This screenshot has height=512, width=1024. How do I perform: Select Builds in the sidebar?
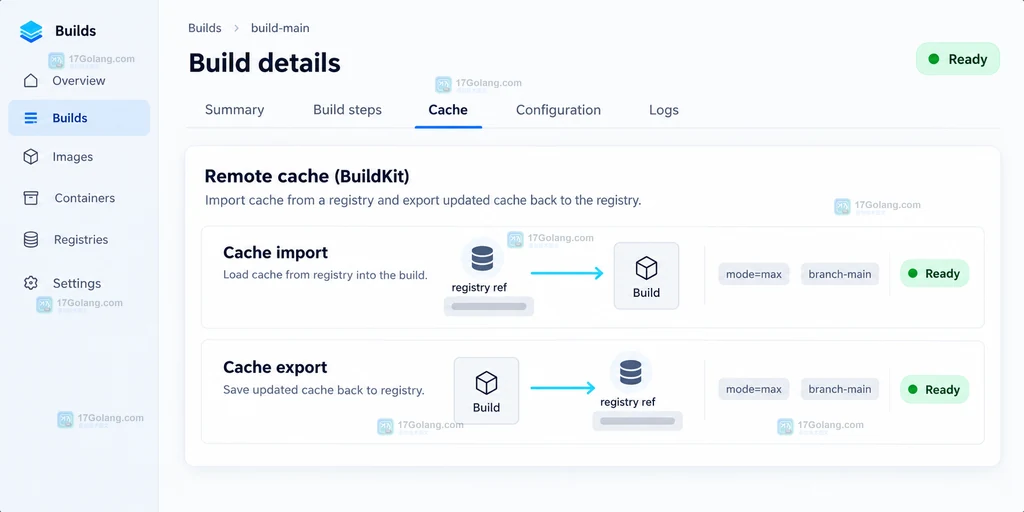point(79,118)
